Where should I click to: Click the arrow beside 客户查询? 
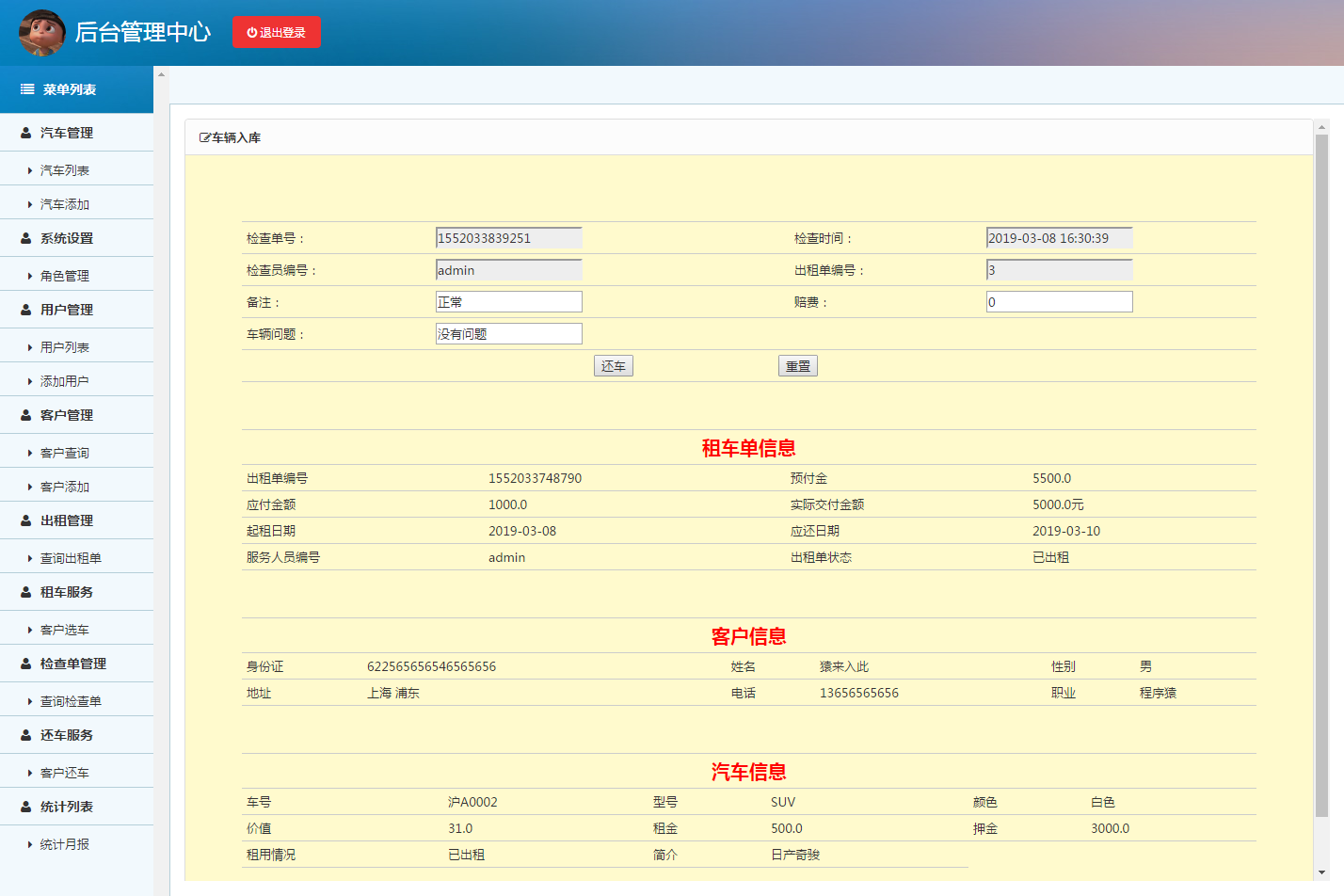pyautogui.click(x=28, y=451)
